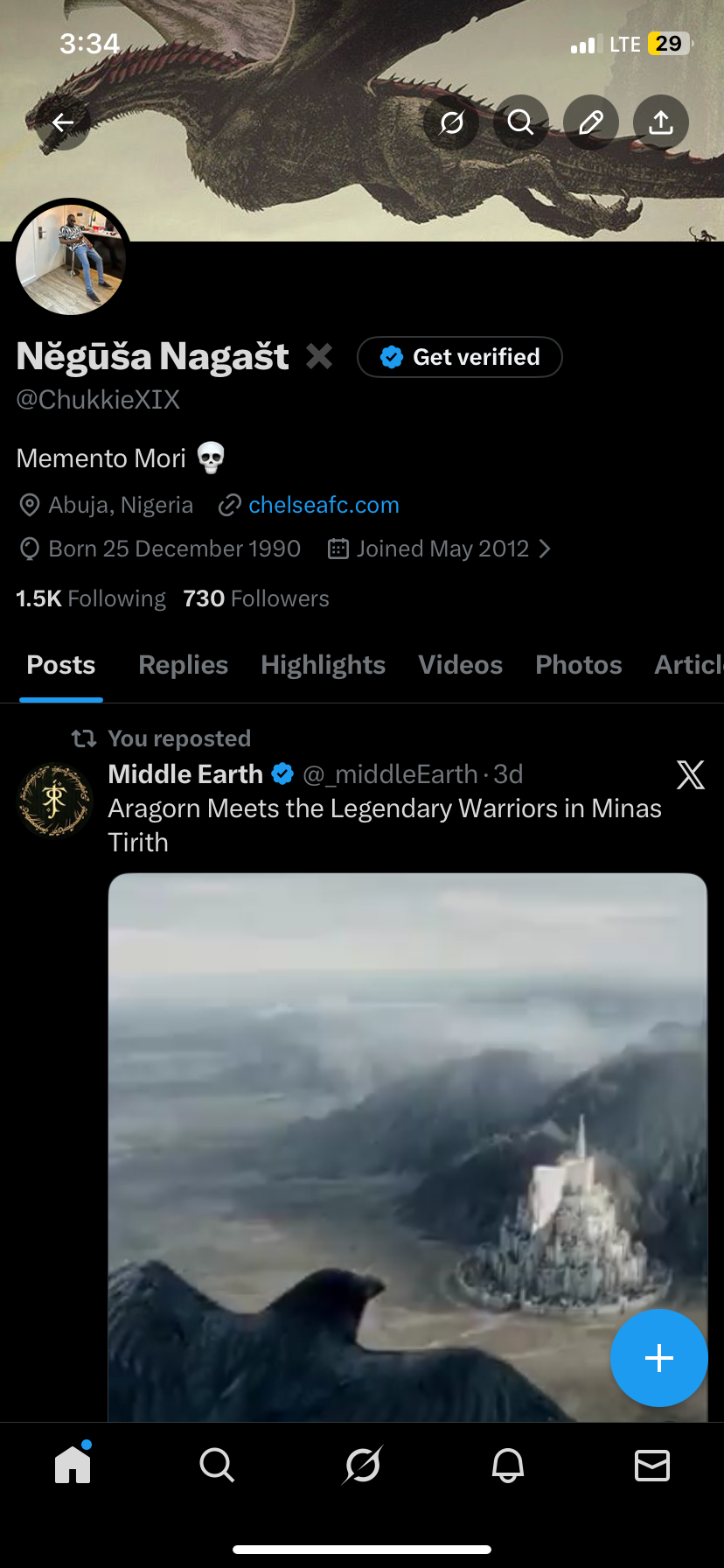Open the Search tab in the bottom bar
This screenshot has width=724, height=1568.
(x=217, y=1464)
